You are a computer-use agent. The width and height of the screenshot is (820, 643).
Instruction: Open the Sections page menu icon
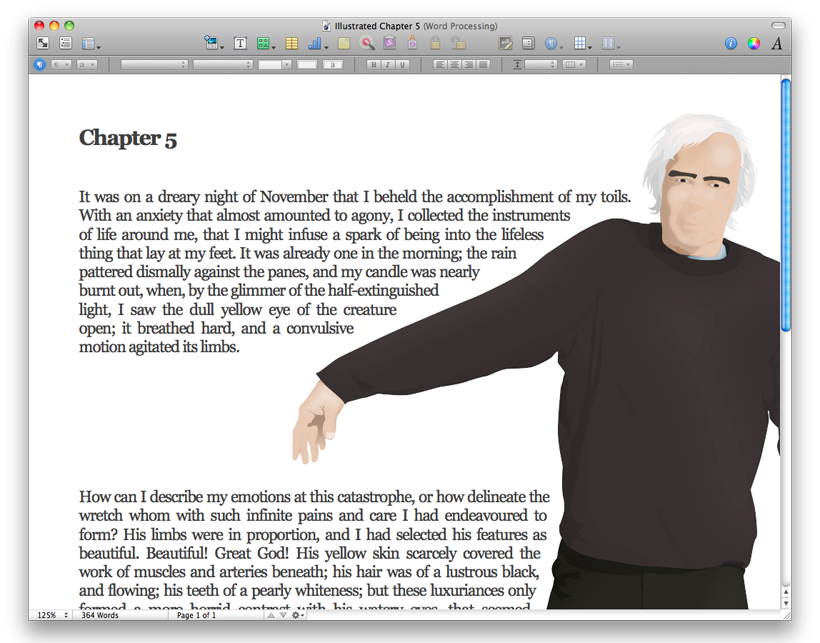tap(90, 43)
